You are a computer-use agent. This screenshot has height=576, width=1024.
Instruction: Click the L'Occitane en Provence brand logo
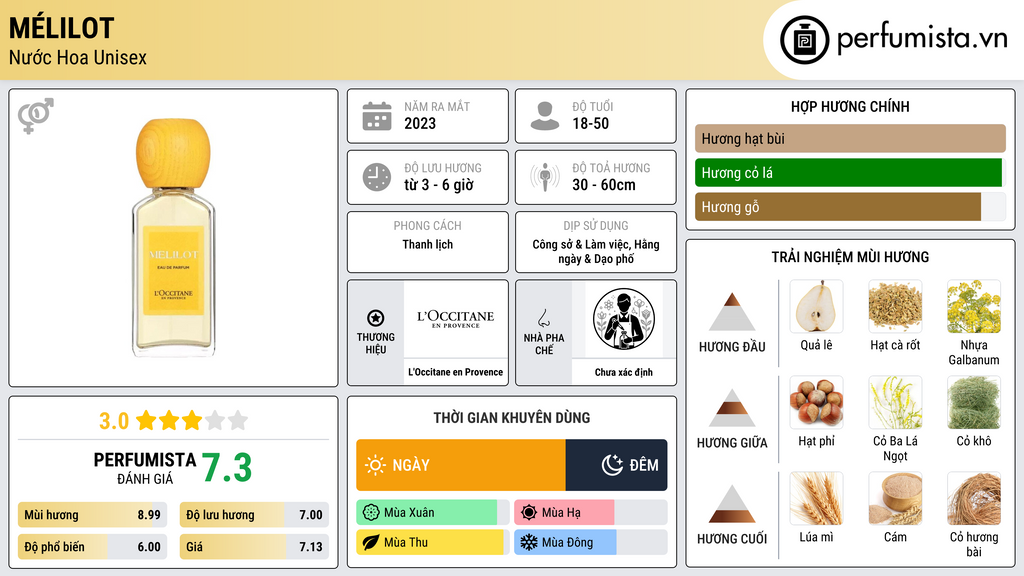pyautogui.click(x=456, y=319)
